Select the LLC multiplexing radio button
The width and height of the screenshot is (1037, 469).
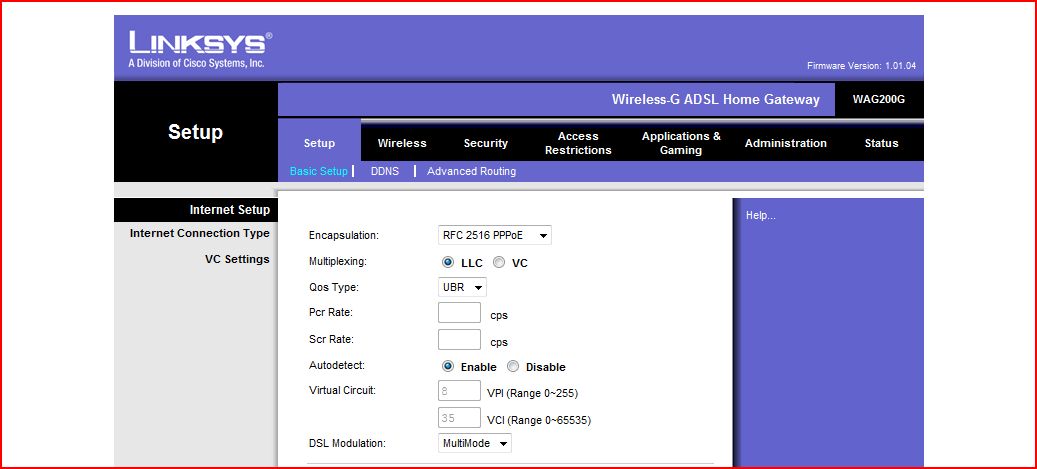pos(448,263)
